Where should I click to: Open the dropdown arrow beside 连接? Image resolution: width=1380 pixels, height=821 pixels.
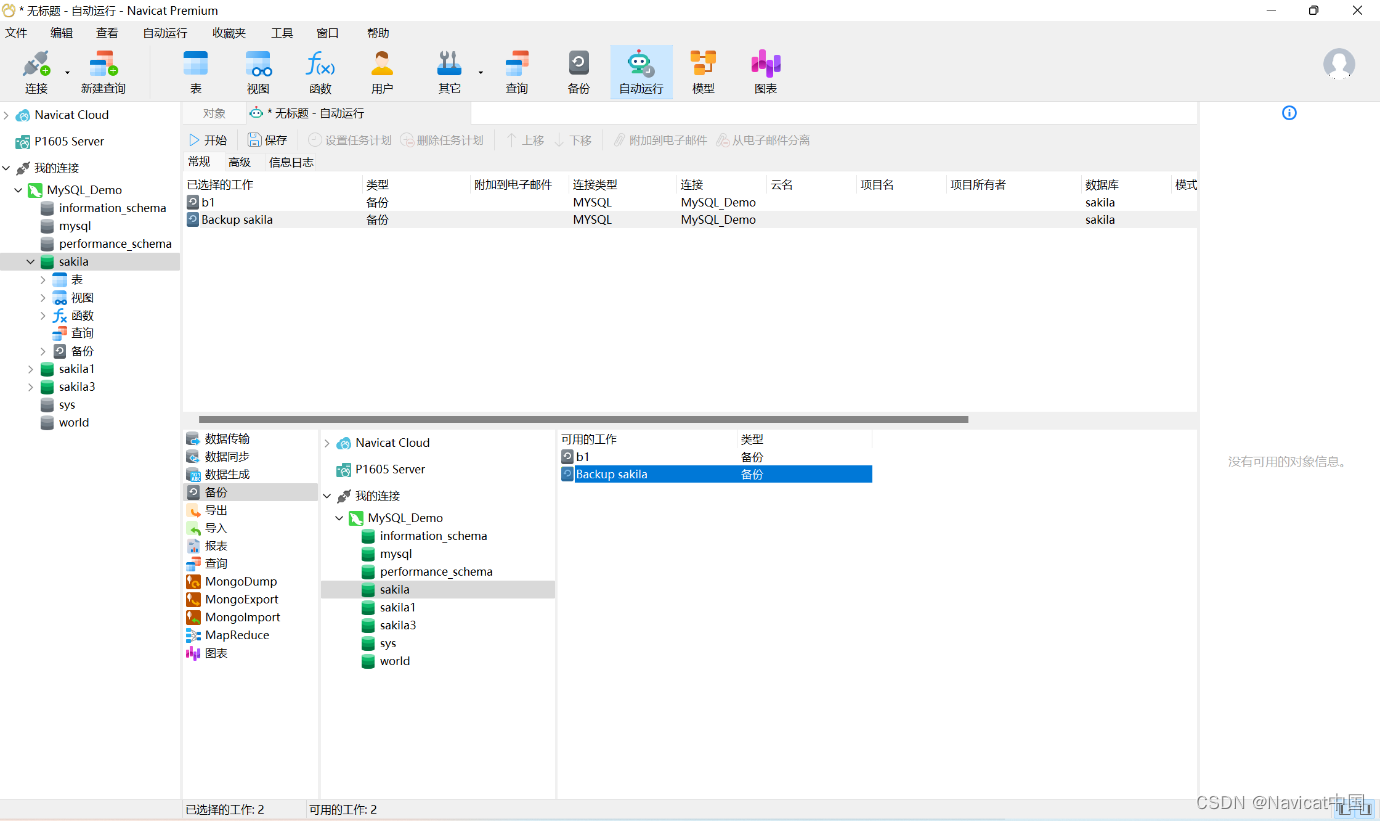(x=68, y=73)
